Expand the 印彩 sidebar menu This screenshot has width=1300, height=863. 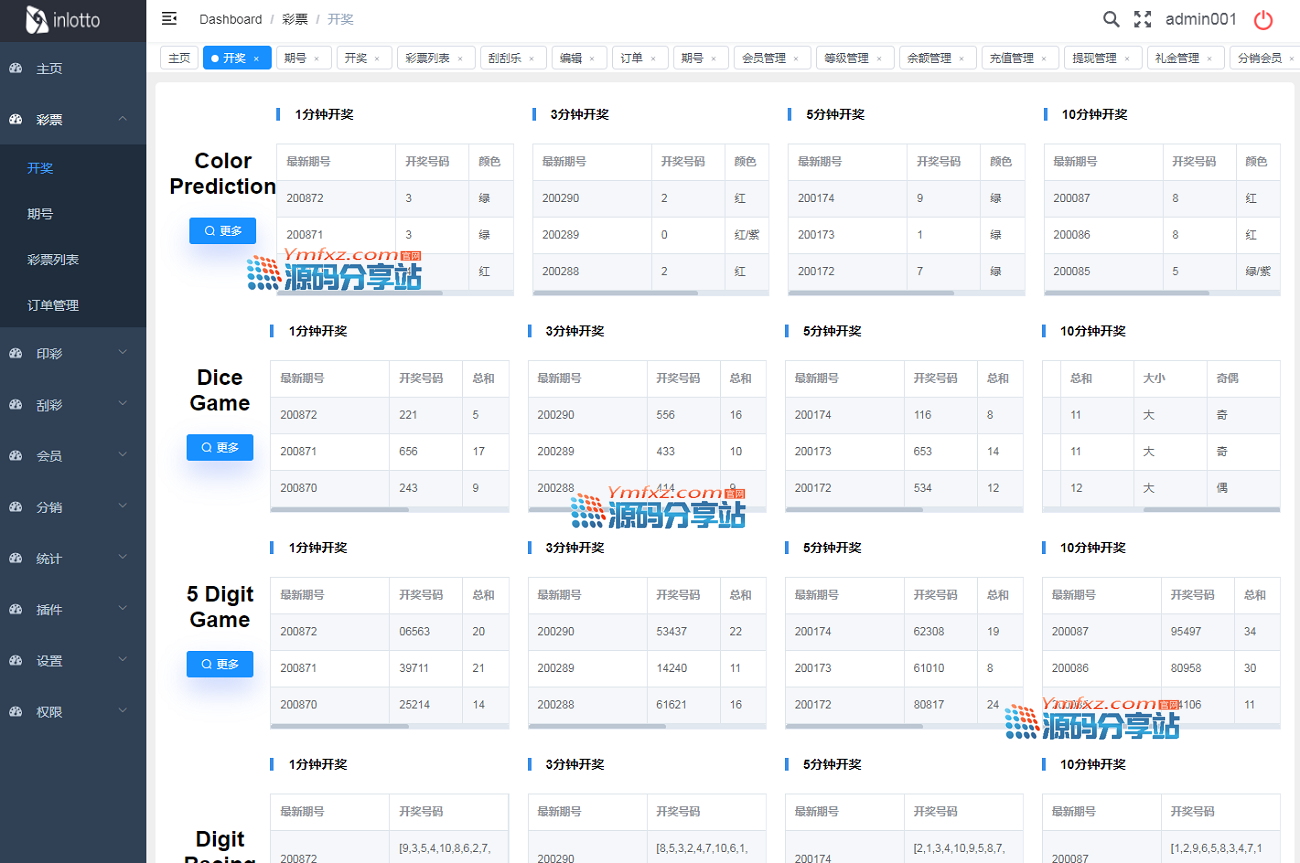(x=122, y=353)
